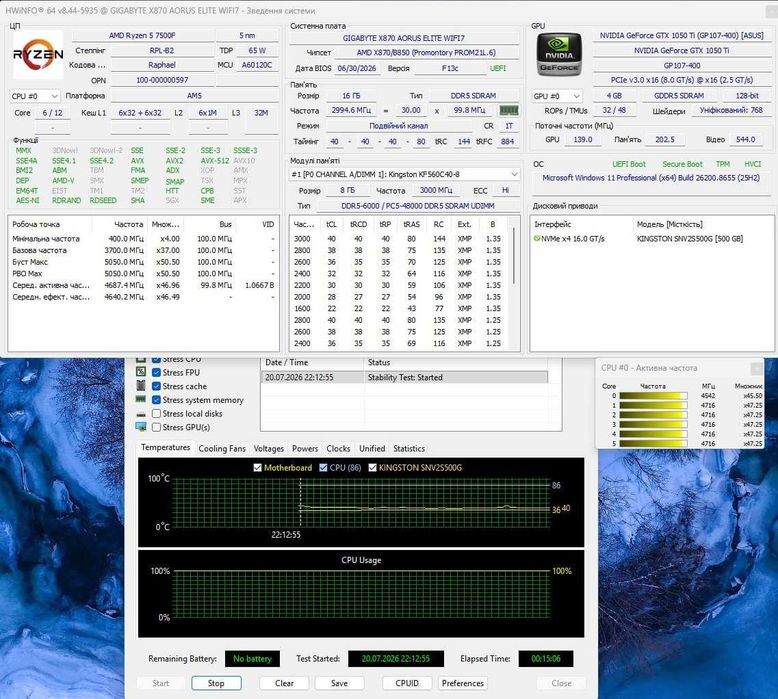The width and height of the screenshot is (778, 699).
Task: Click the memory frequency 2994.6 МГц value
Action: pos(351,110)
